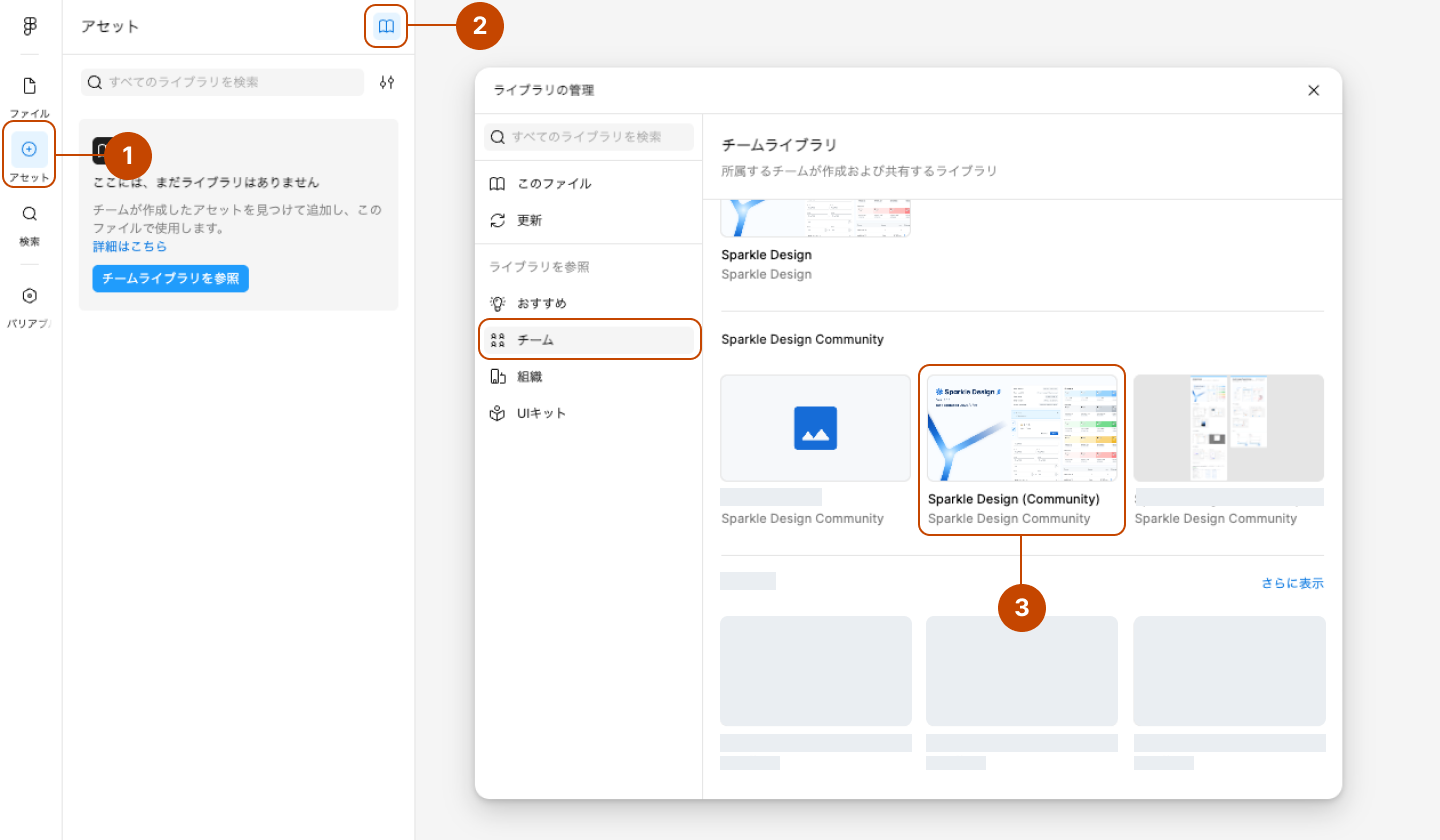This screenshot has width=1440, height=840.
Task: Select UIキット in library browser list
Action: (x=588, y=413)
